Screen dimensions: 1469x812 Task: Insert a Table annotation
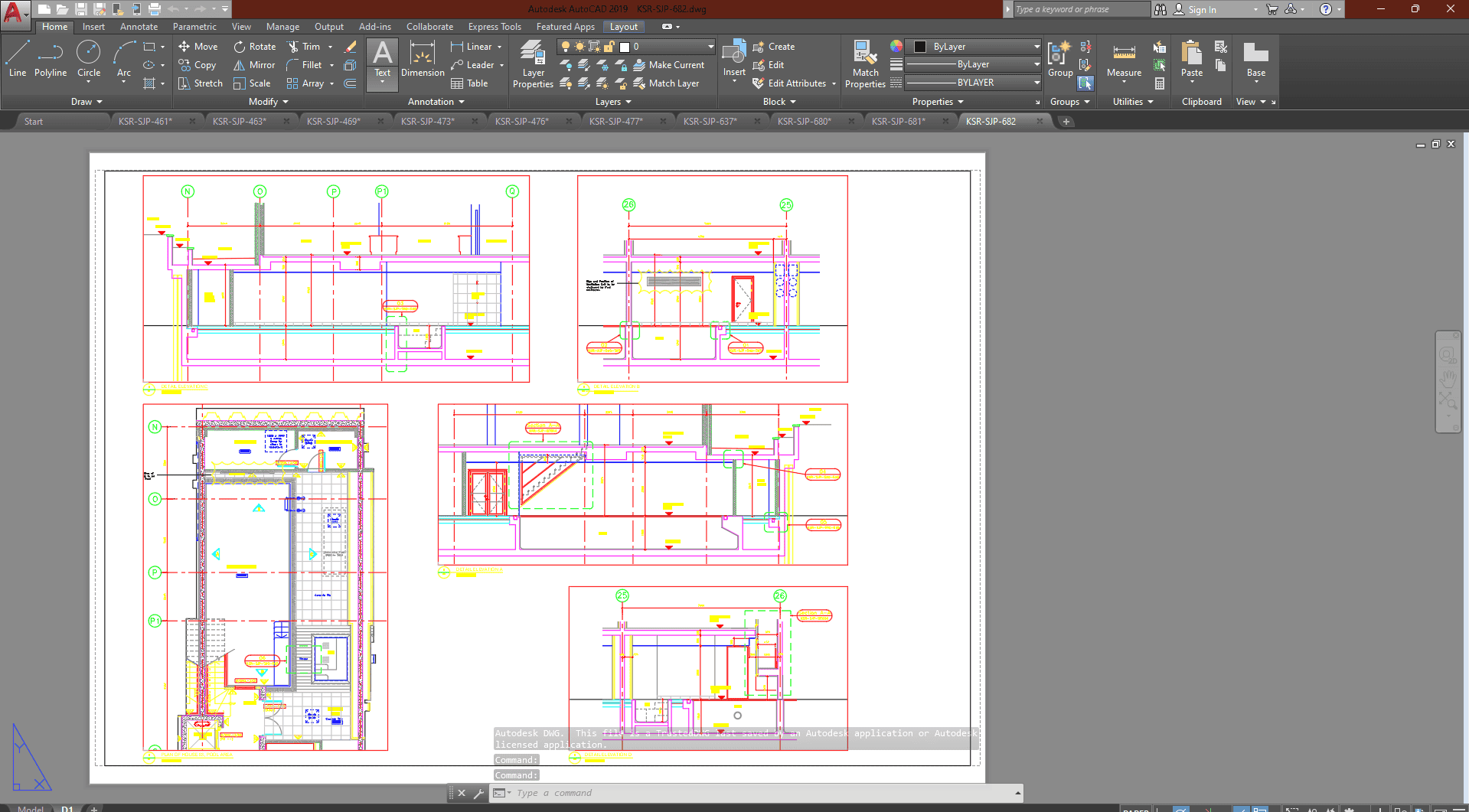tap(469, 83)
